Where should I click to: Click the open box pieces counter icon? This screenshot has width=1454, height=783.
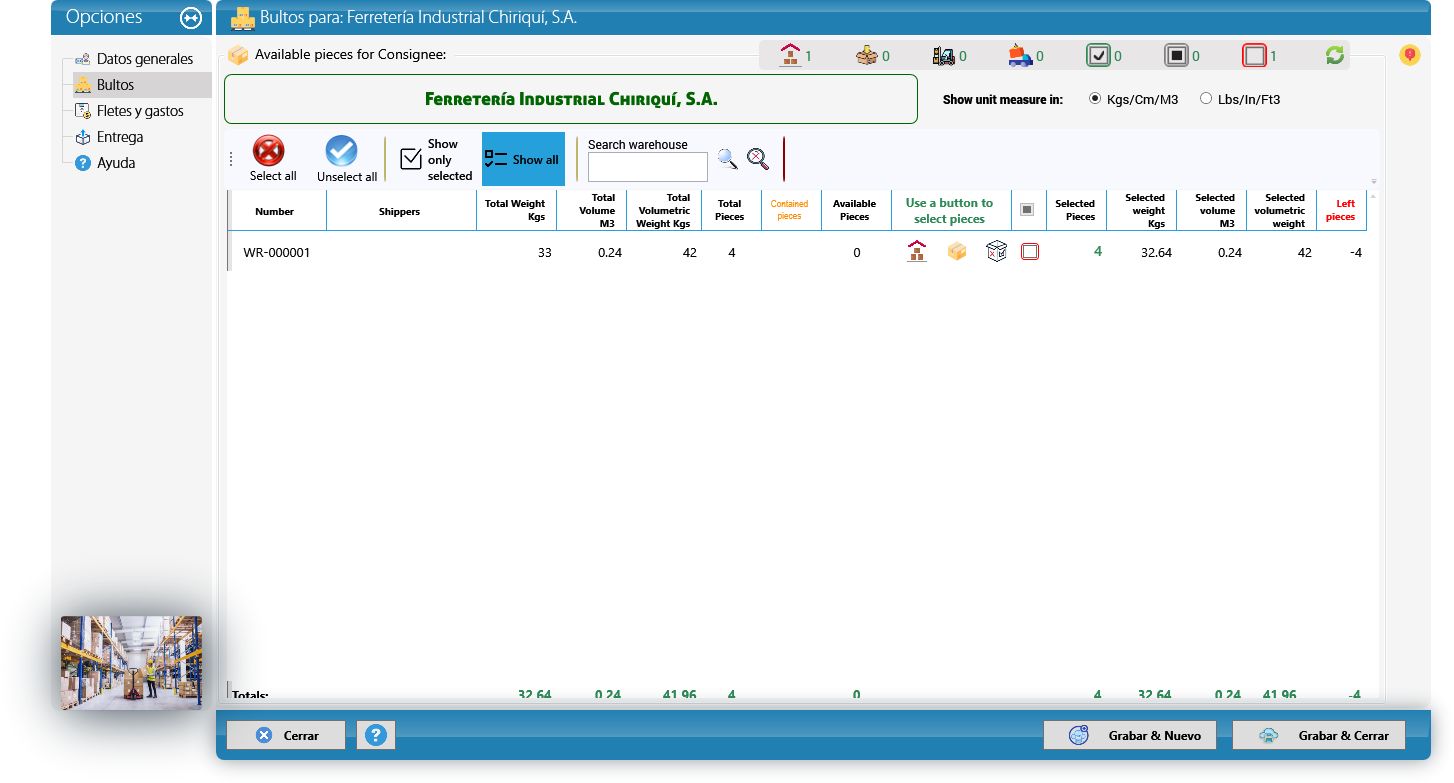coord(867,56)
